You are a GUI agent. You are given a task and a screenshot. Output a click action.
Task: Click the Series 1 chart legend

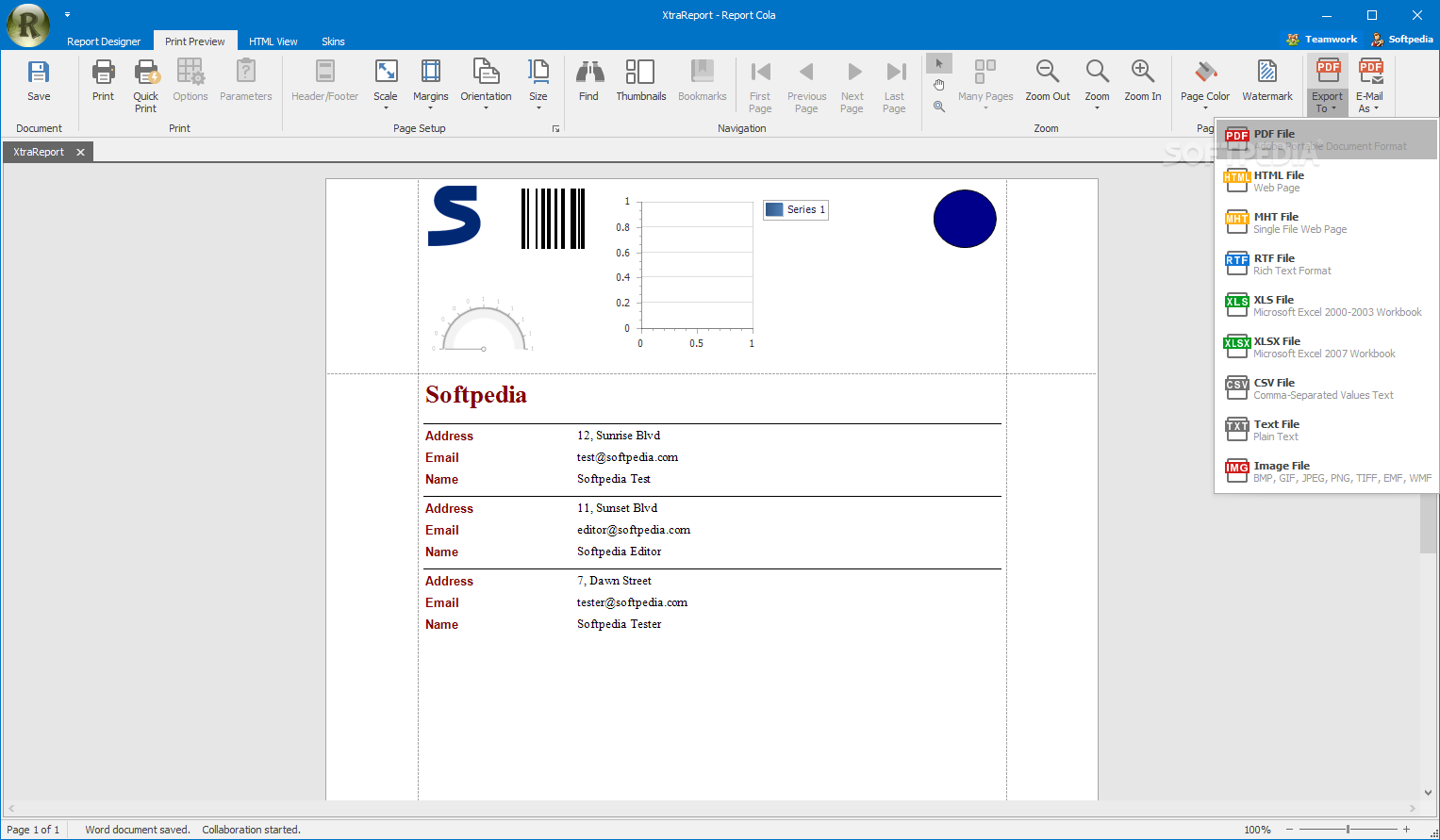pyautogui.click(x=796, y=209)
